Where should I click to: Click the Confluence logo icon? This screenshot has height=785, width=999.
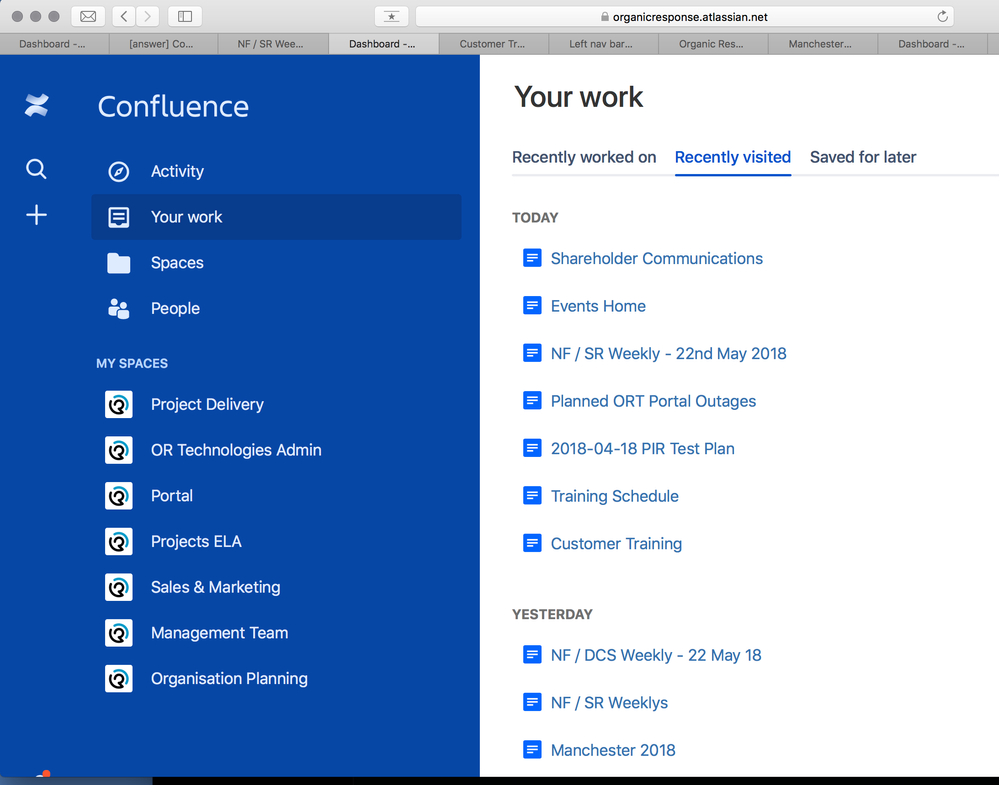pyautogui.click(x=36, y=105)
